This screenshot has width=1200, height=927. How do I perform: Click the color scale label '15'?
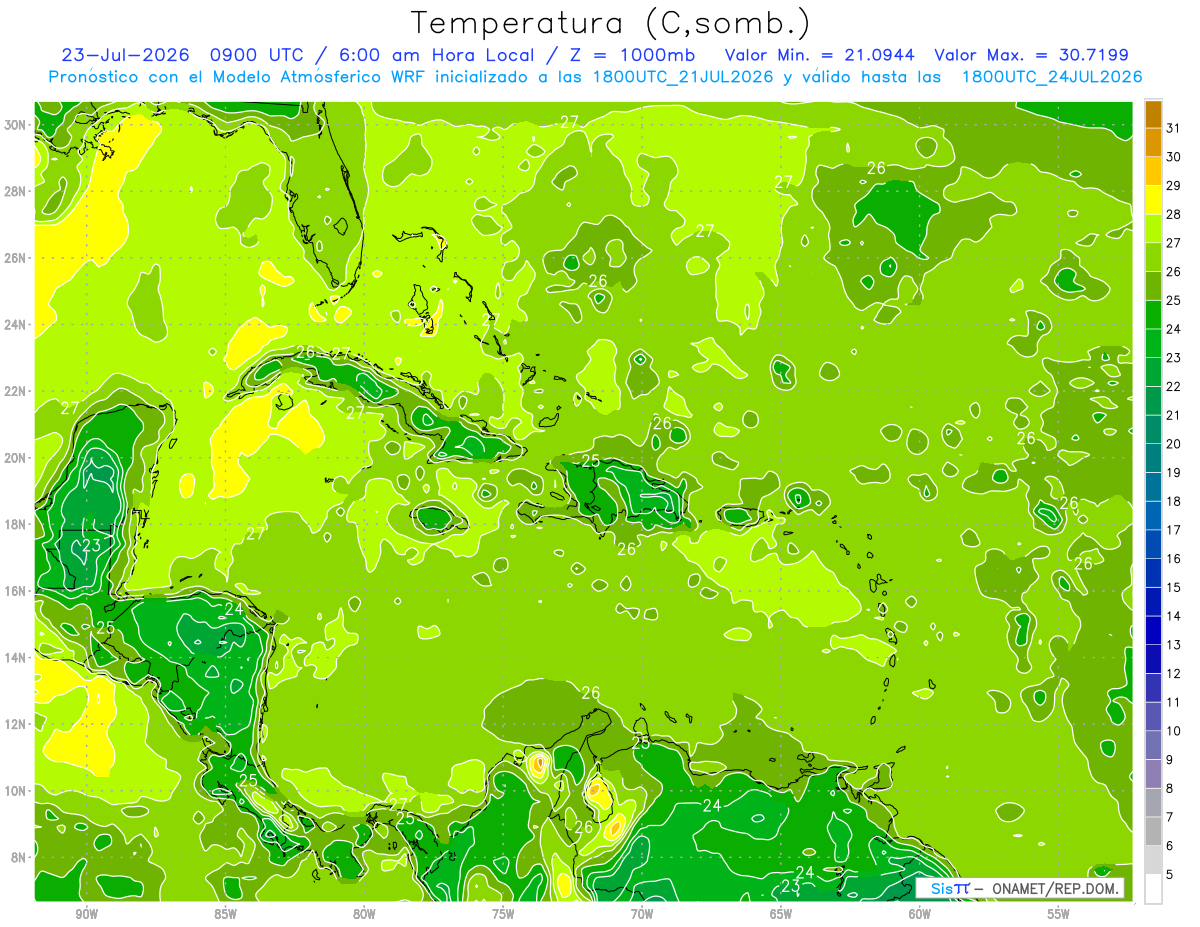coord(1174,588)
